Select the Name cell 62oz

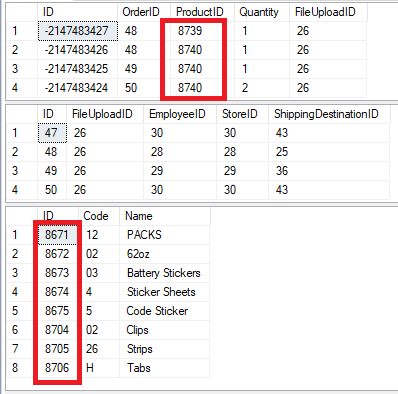coord(165,254)
